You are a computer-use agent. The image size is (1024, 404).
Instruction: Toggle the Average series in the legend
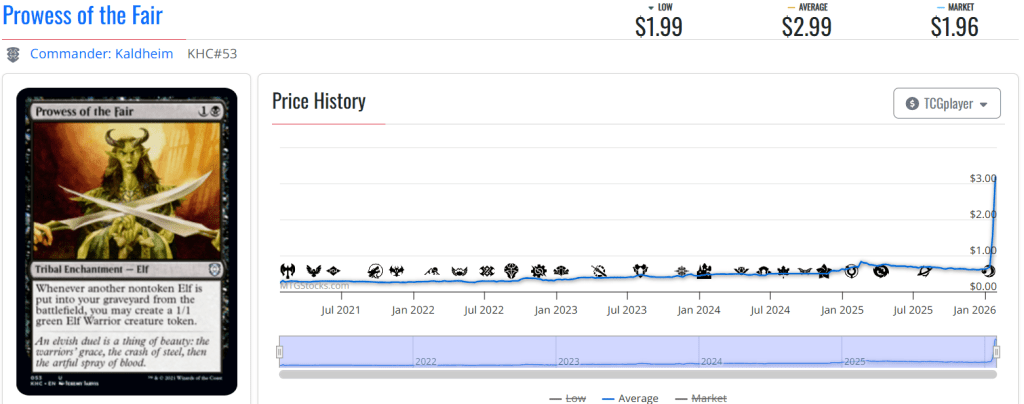point(631,398)
